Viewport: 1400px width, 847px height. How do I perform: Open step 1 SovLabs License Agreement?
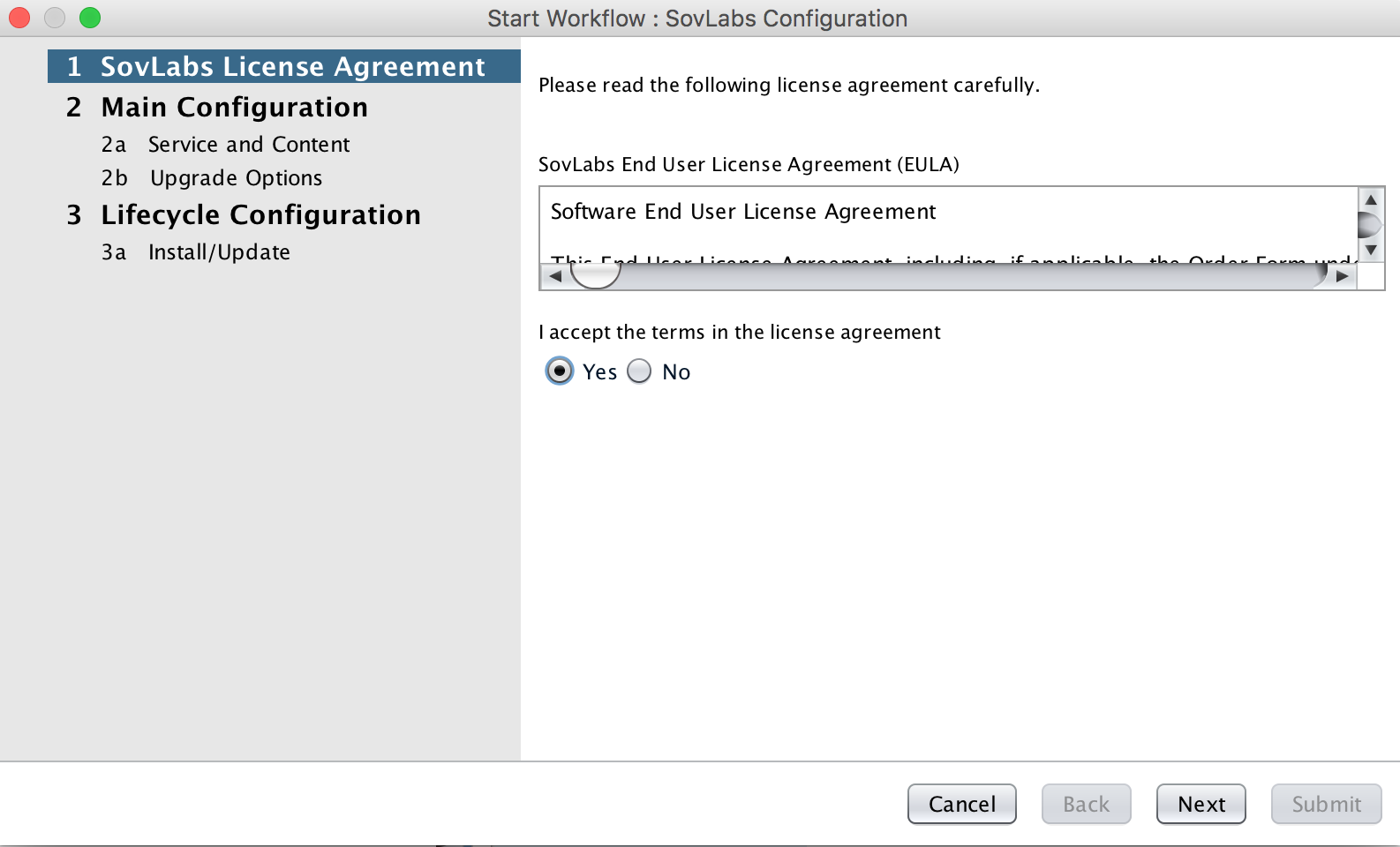coord(284,66)
